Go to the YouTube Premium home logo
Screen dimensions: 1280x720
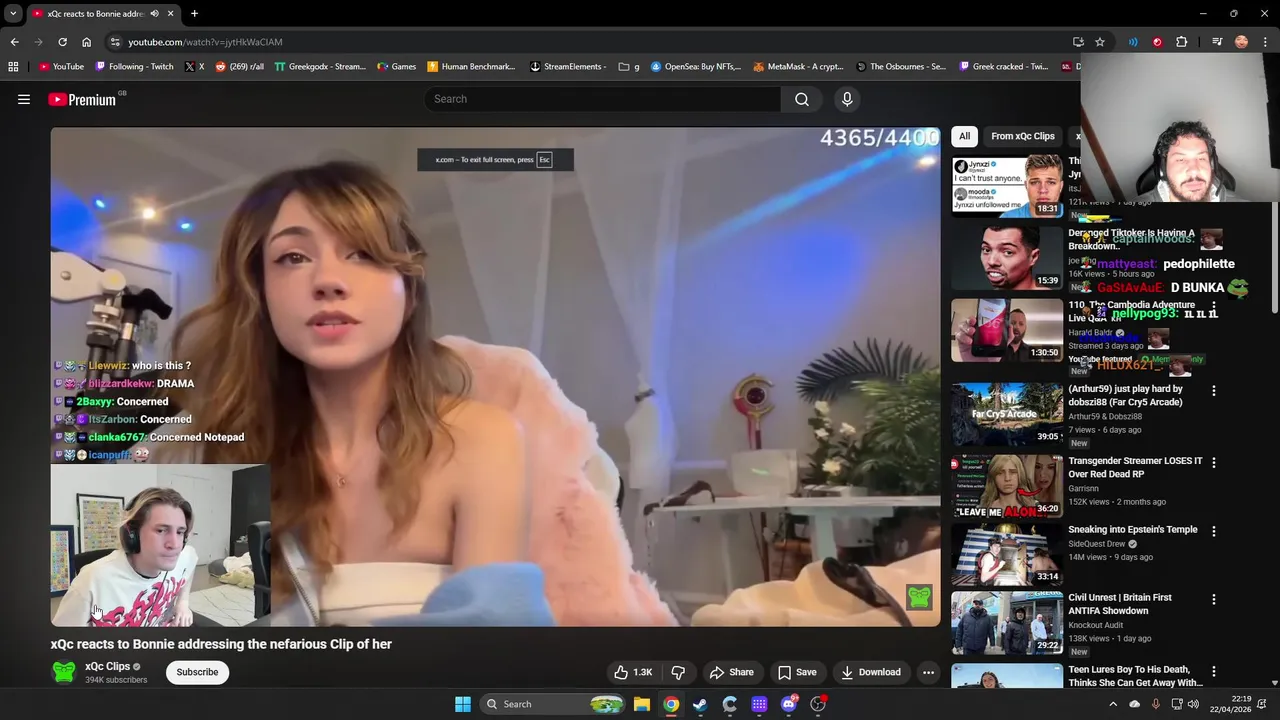82,99
